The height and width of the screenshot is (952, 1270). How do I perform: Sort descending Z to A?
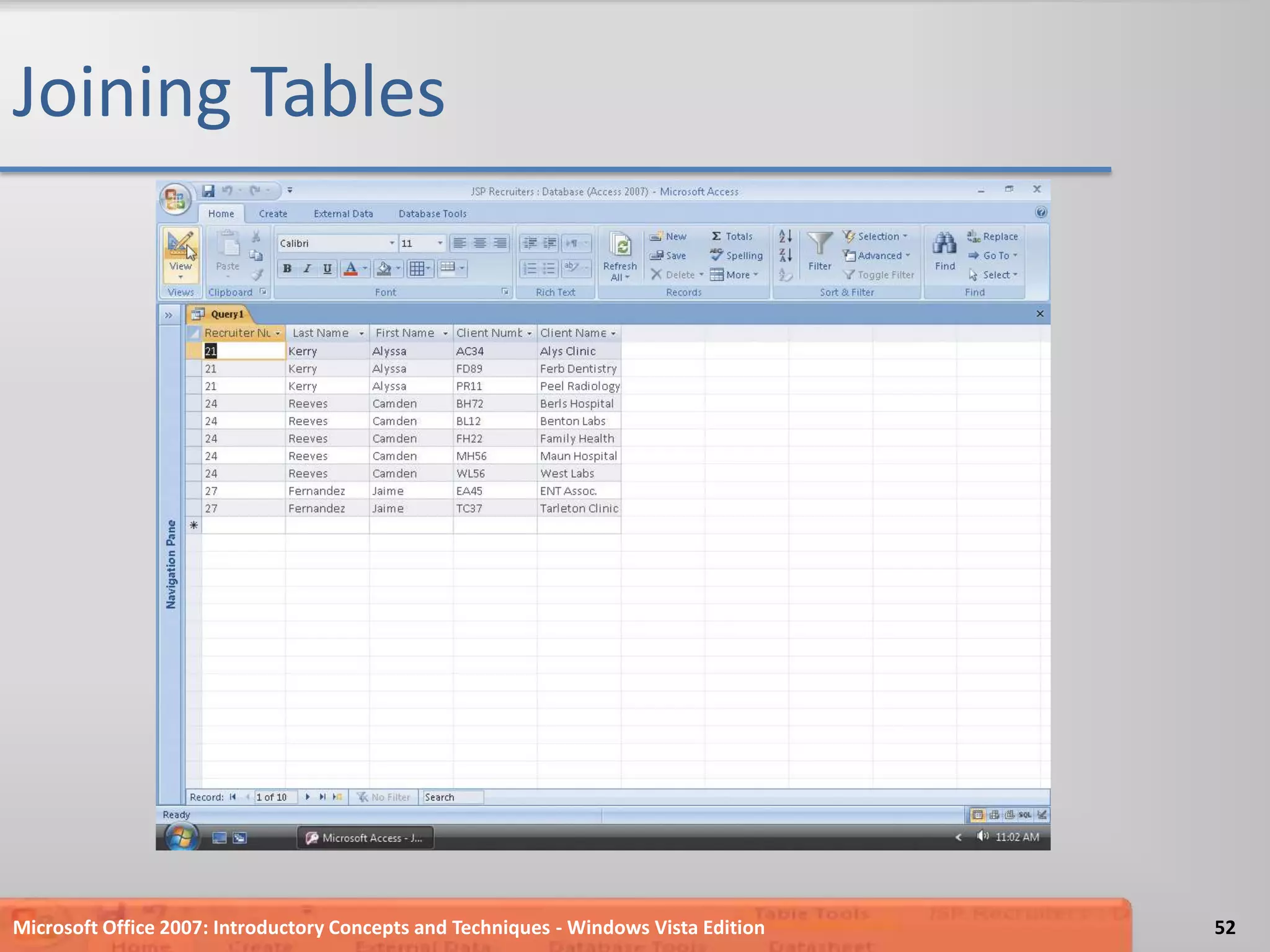coord(786,255)
